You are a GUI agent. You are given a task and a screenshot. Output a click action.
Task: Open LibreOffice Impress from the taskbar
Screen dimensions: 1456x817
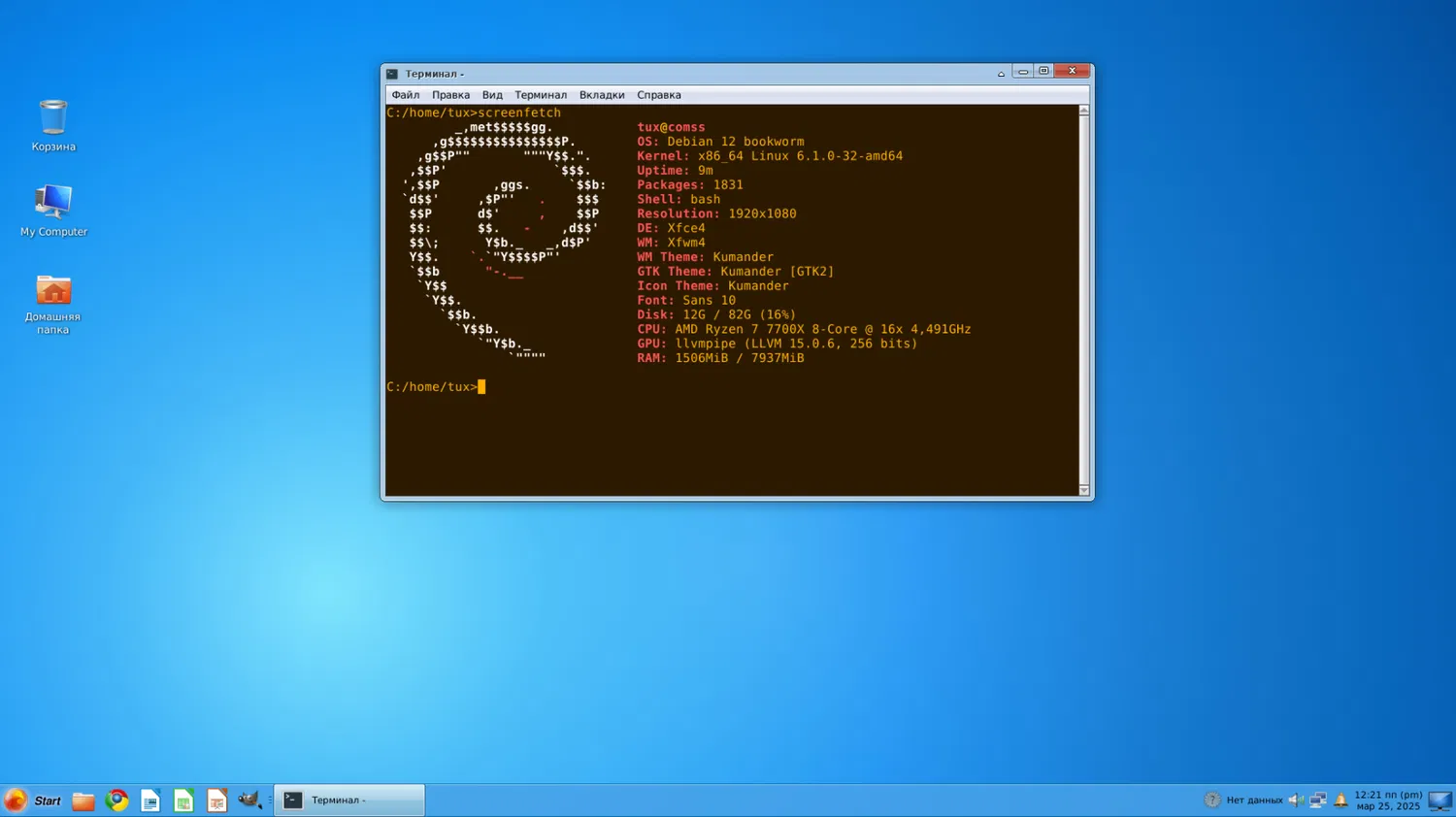pyautogui.click(x=216, y=801)
